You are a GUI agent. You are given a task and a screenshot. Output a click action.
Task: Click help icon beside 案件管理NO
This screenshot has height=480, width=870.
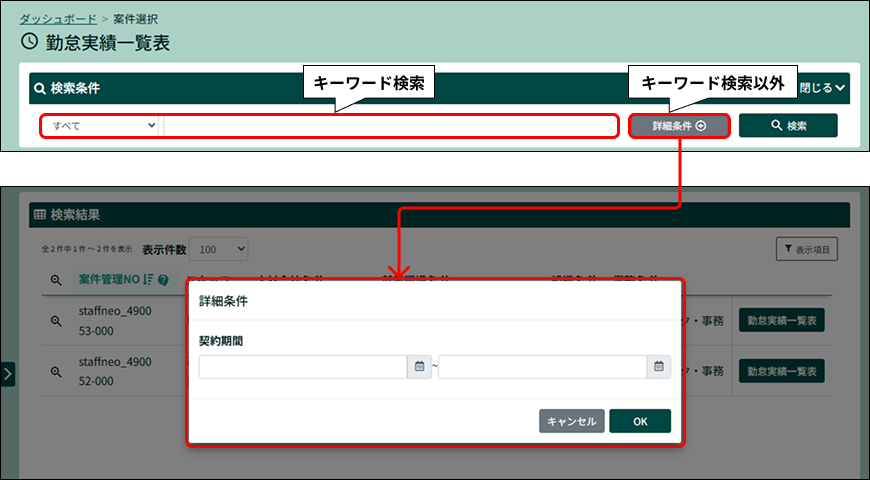tap(163, 280)
